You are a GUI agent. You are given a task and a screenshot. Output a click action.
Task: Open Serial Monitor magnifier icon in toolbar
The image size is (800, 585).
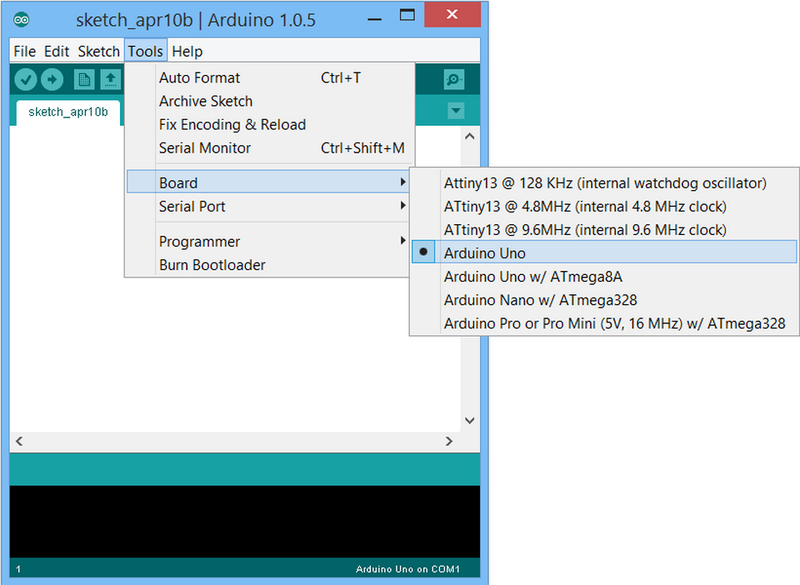coord(454,80)
